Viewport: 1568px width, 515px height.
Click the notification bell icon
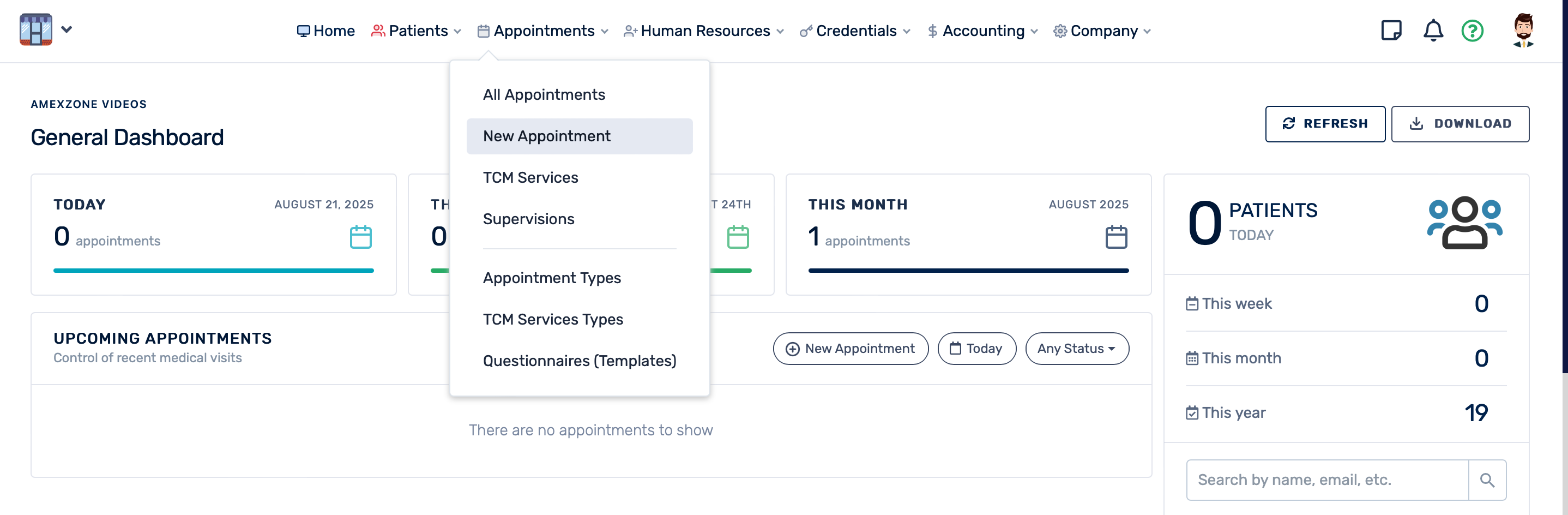pyautogui.click(x=1433, y=31)
